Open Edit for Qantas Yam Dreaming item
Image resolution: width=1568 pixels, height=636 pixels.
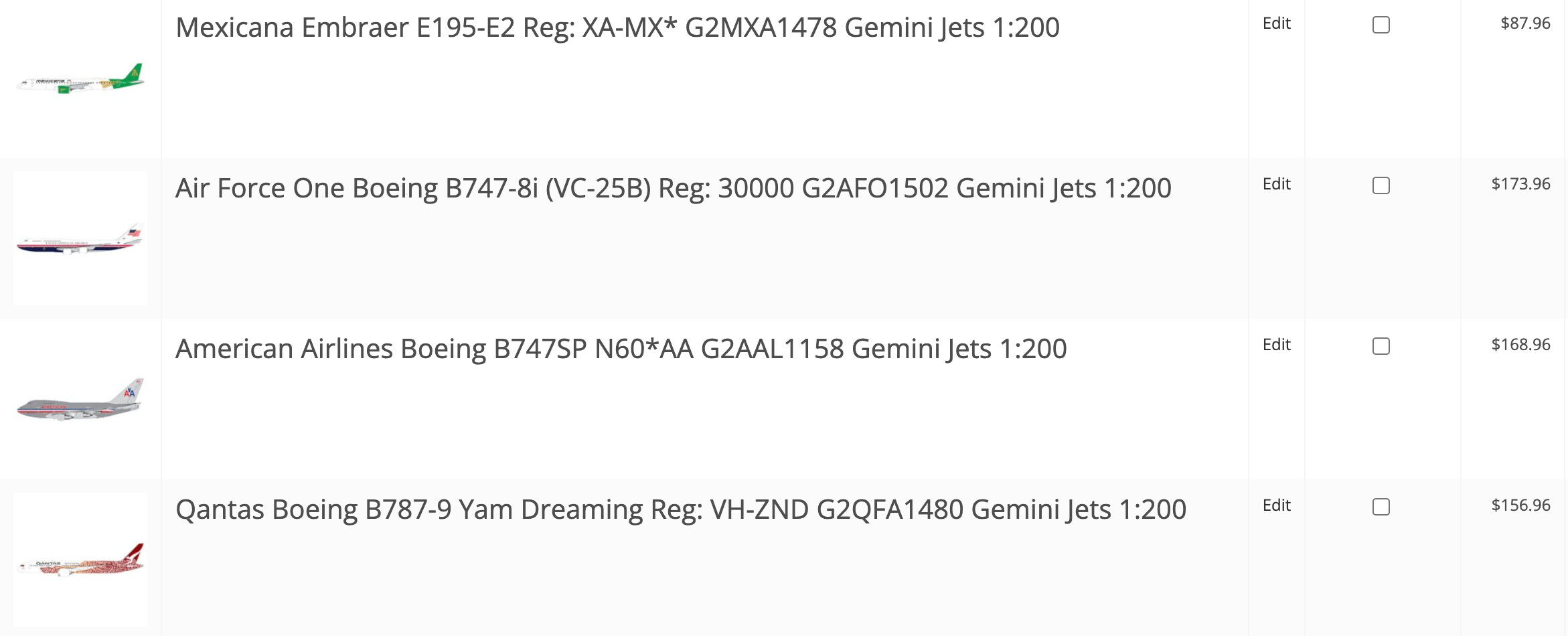coord(1276,505)
